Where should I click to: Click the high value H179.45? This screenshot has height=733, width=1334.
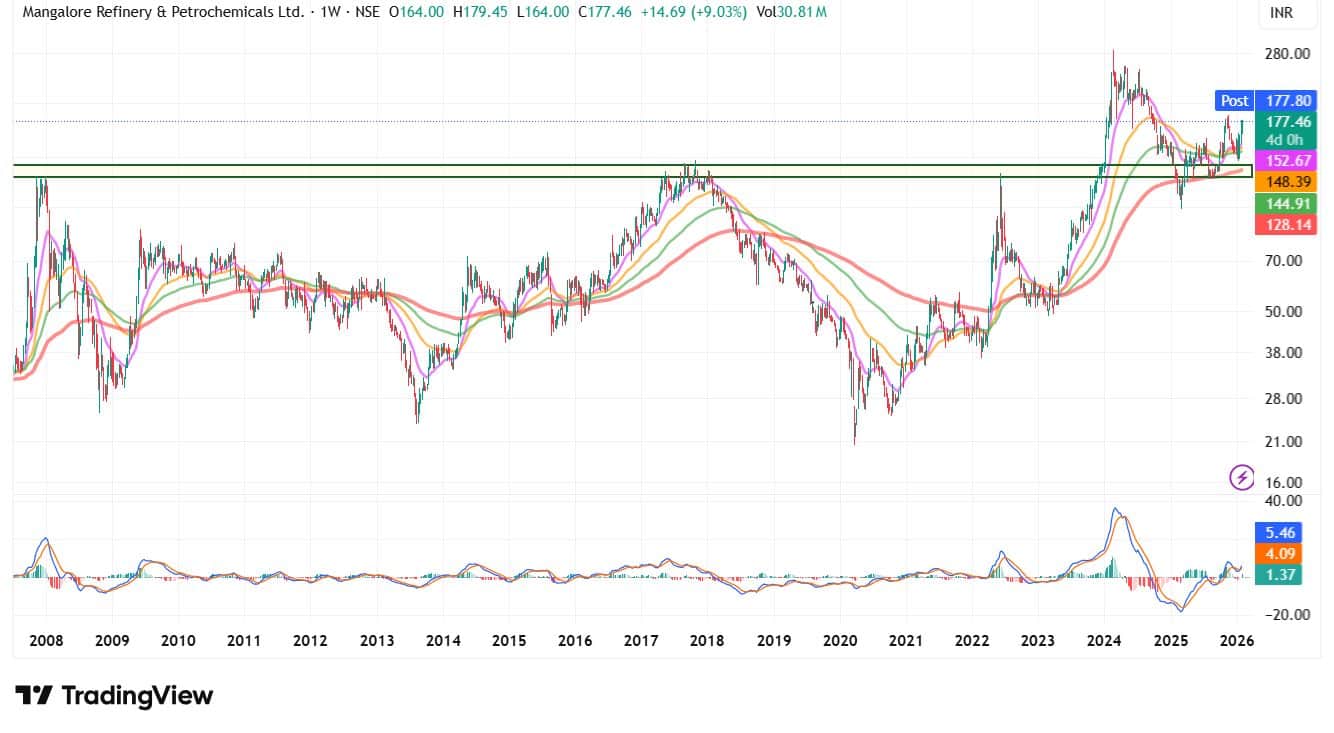pos(479,12)
